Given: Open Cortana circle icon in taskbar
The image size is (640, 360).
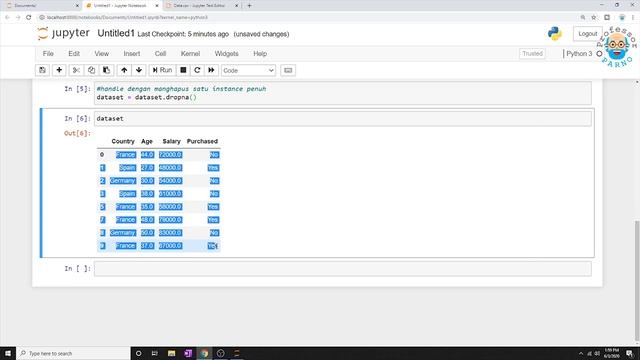Looking at the screenshot, I should coord(138,353).
